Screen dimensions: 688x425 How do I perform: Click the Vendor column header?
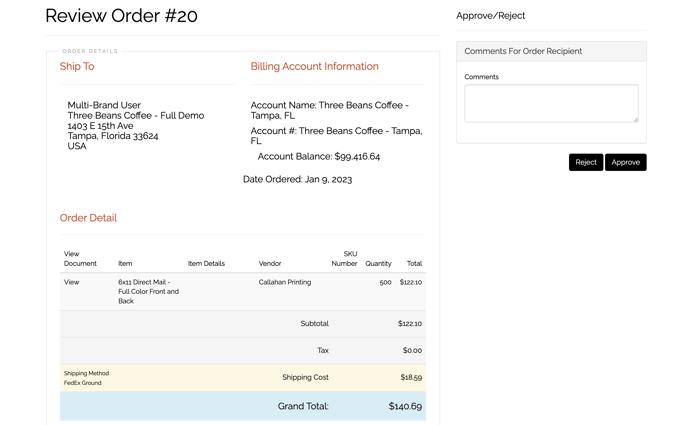[x=270, y=263]
